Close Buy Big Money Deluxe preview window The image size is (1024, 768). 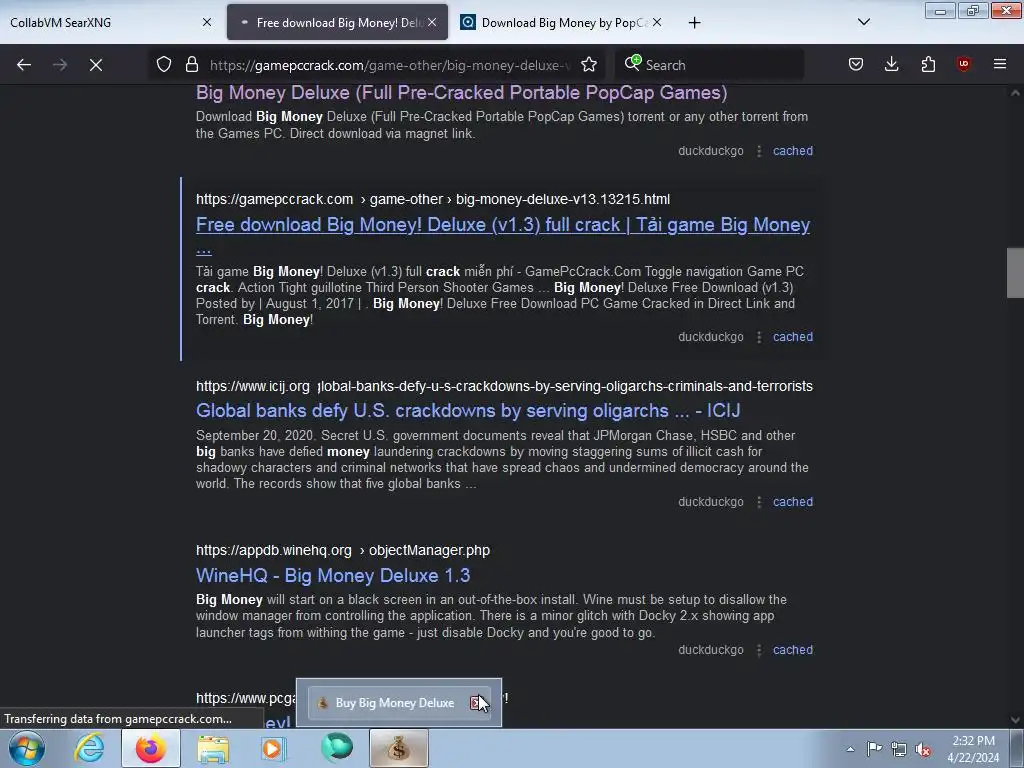(x=477, y=703)
